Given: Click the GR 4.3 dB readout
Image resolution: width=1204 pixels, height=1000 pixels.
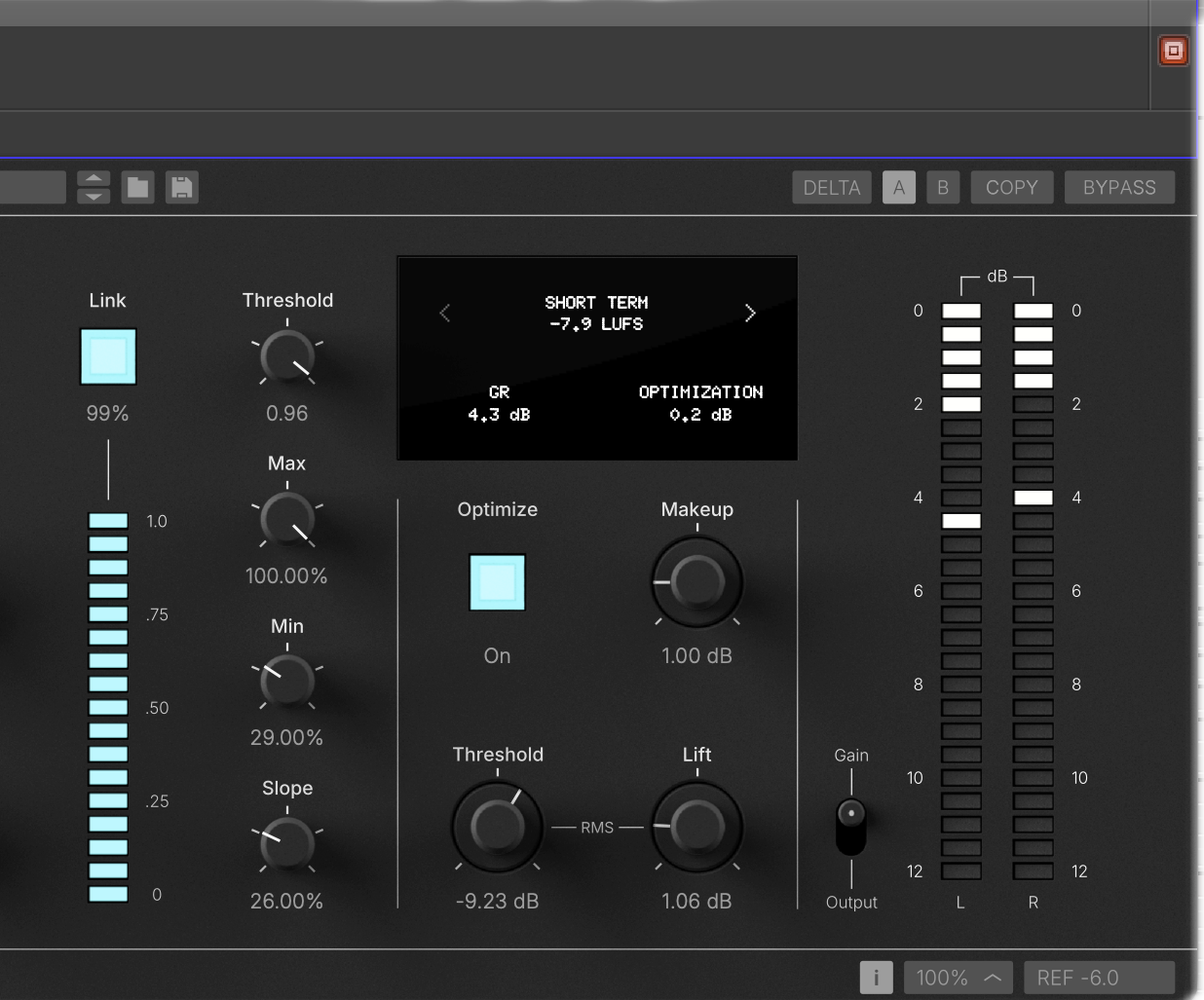Looking at the screenshot, I should (499, 403).
